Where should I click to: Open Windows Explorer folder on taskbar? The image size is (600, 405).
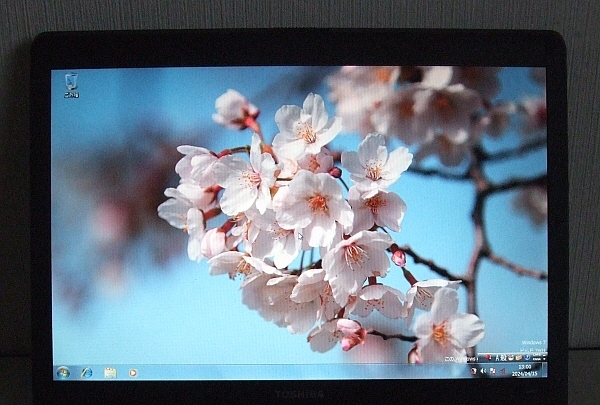110,372
